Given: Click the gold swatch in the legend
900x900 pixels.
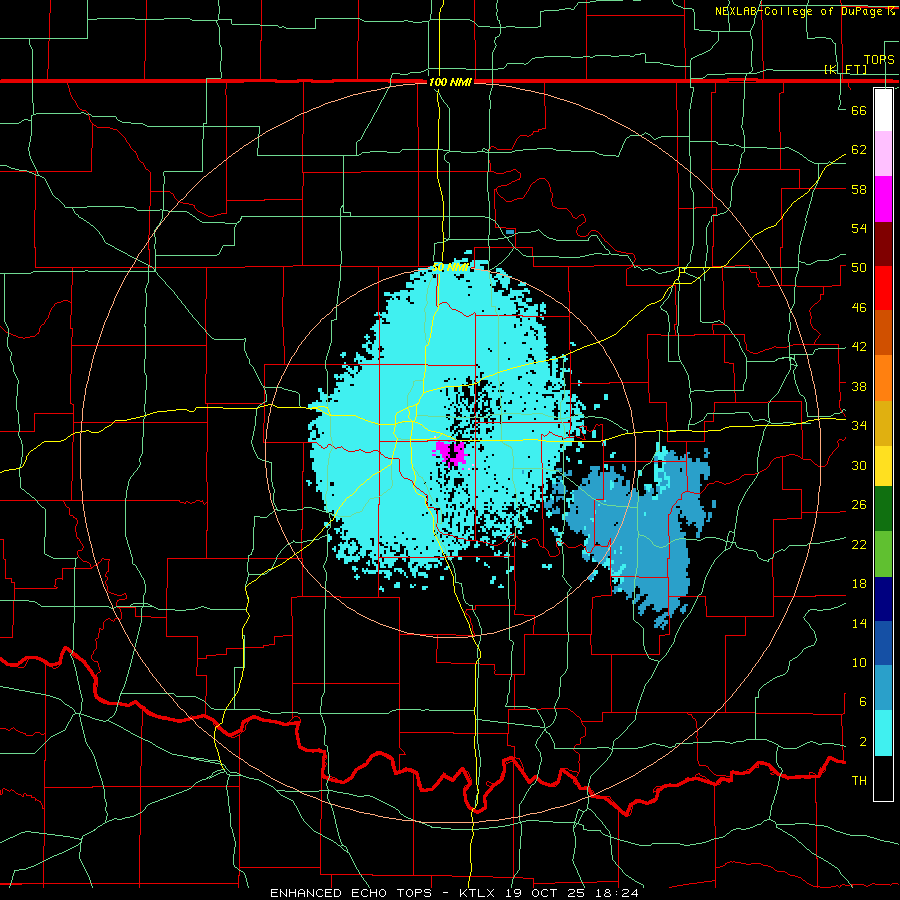Looking at the screenshot, I should pyautogui.click(x=883, y=424).
